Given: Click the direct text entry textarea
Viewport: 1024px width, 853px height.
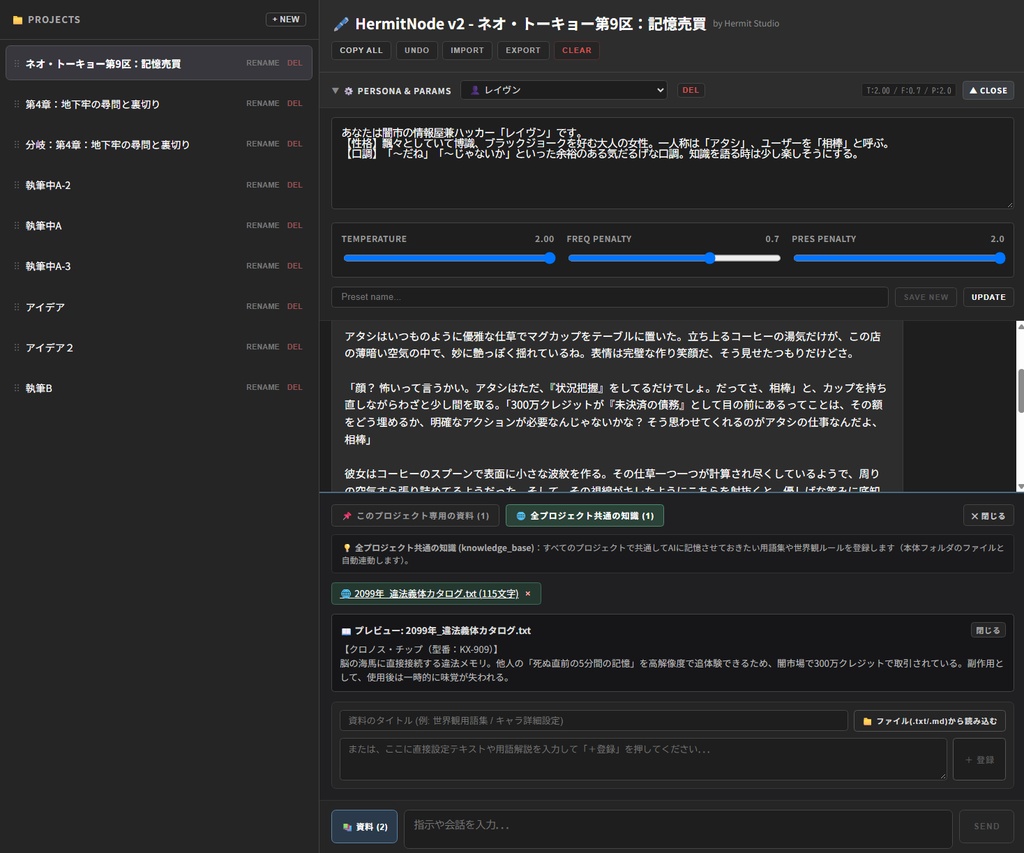Looking at the screenshot, I should click(x=643, y=759).
